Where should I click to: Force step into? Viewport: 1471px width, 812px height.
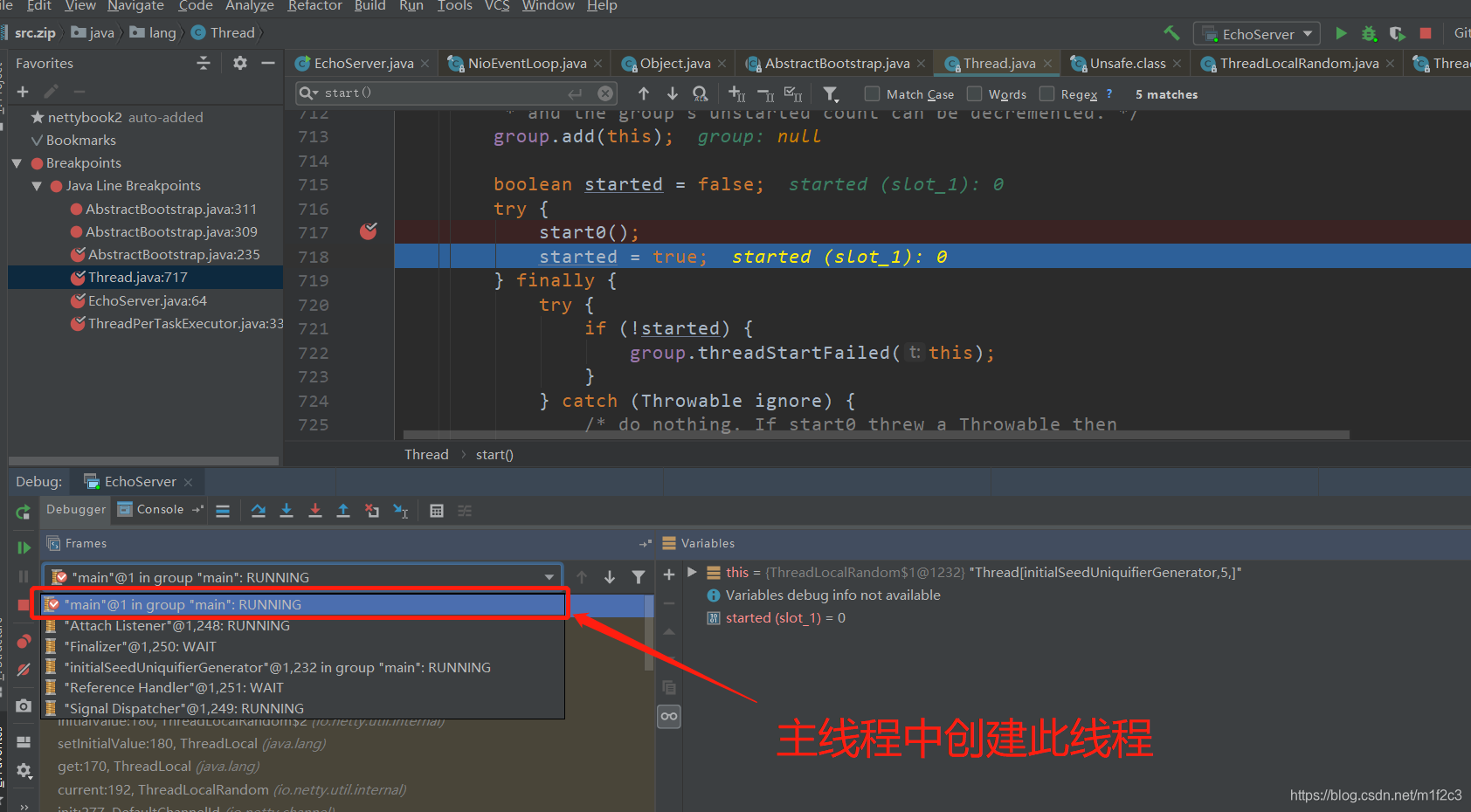coord(315,511)
